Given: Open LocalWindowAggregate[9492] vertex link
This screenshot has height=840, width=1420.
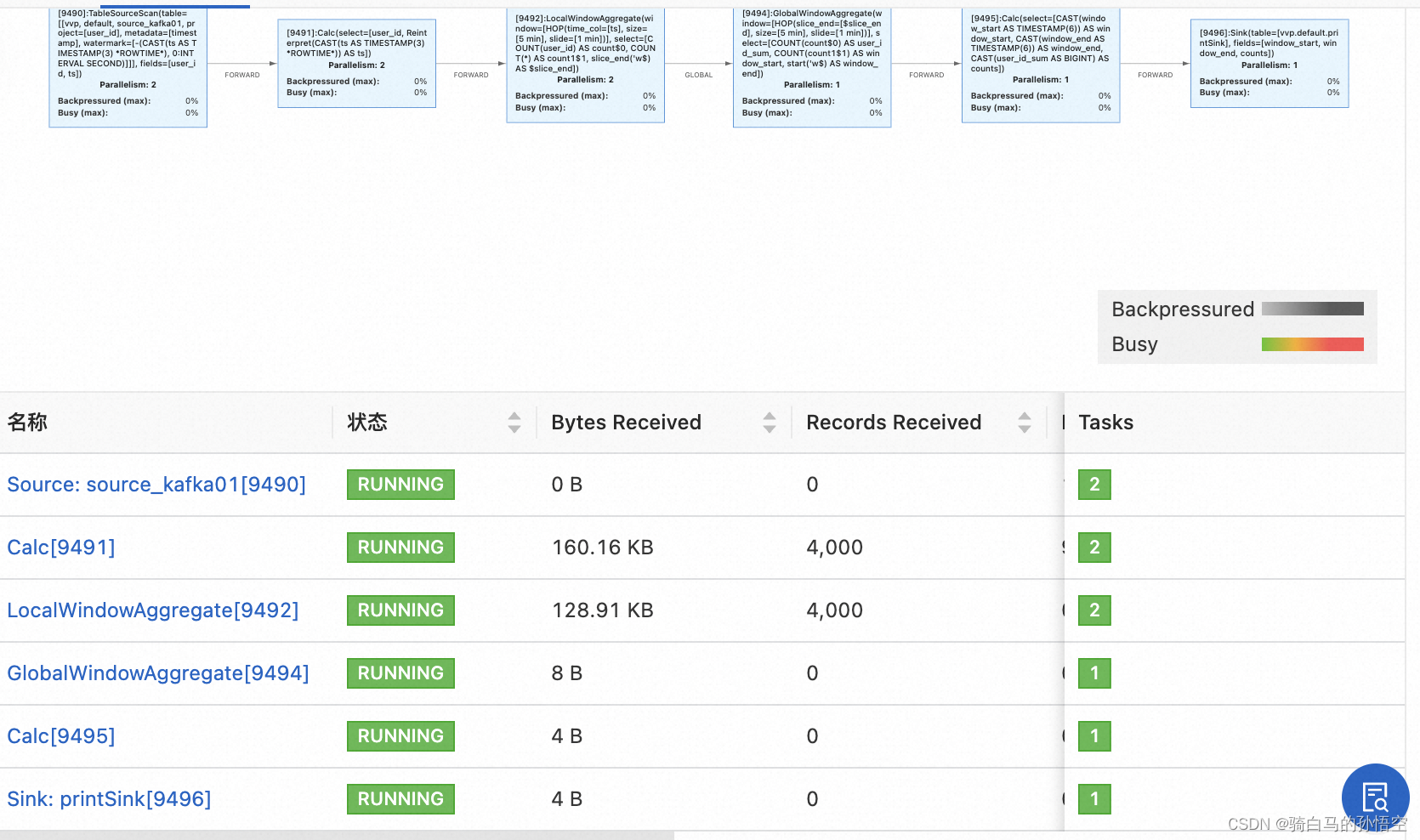Looking at the screenshot, I should pos(153,610).
